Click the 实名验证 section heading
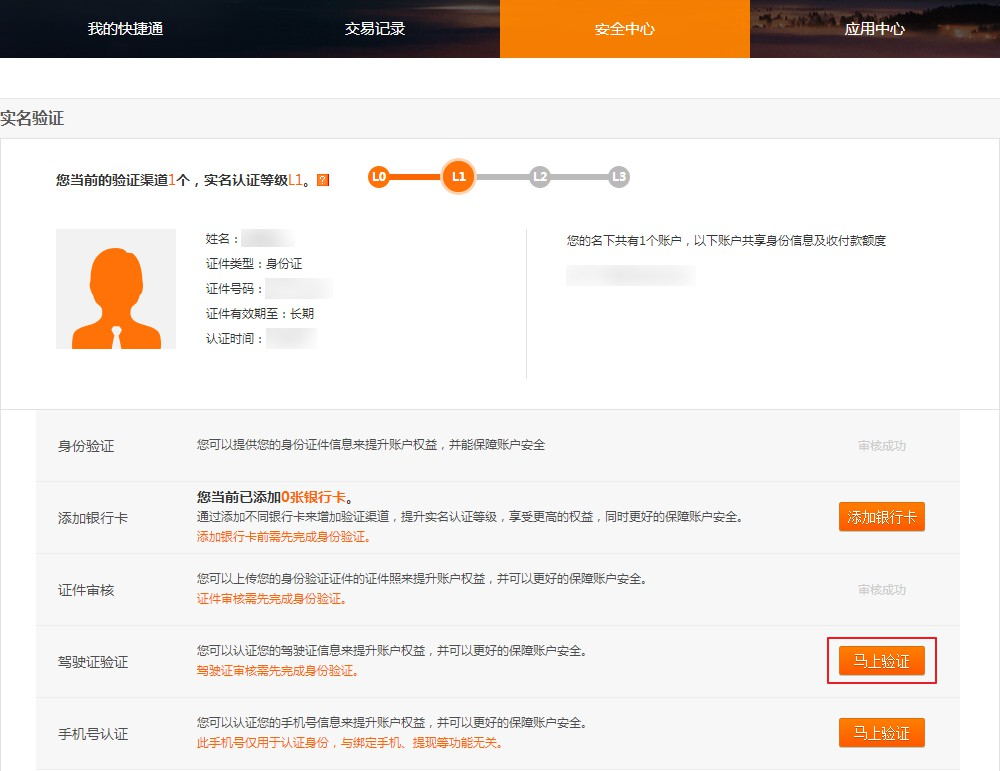 coord(32,118)
